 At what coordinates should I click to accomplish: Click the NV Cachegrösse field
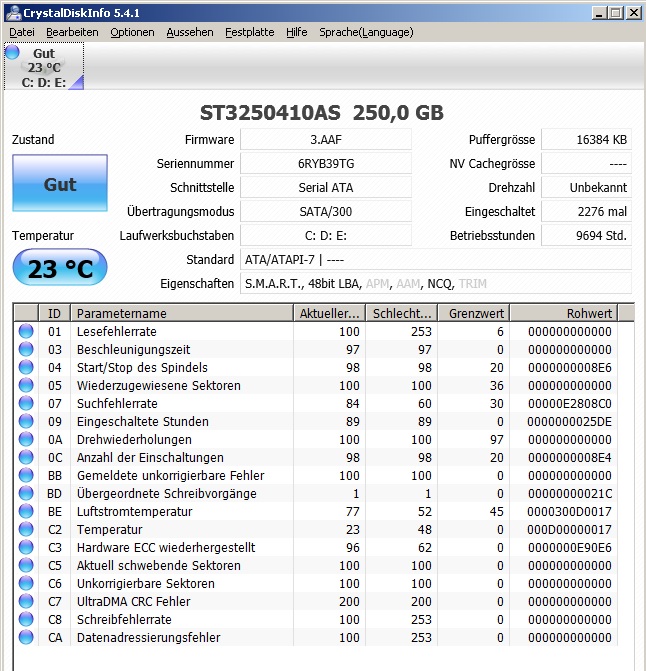[x=587, y=163]
